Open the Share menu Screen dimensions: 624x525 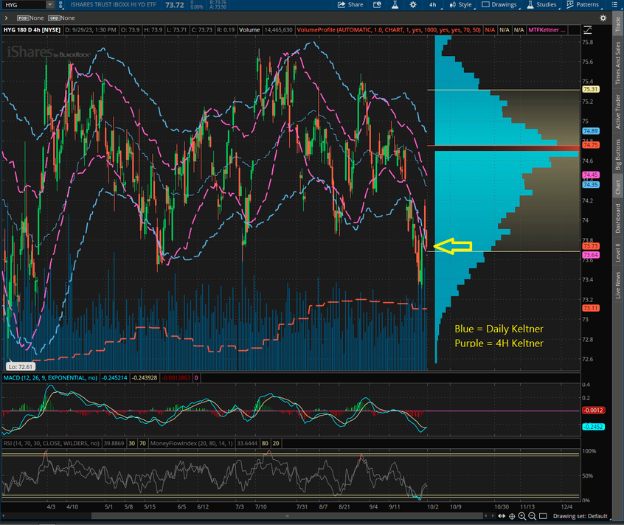(351, 5)
